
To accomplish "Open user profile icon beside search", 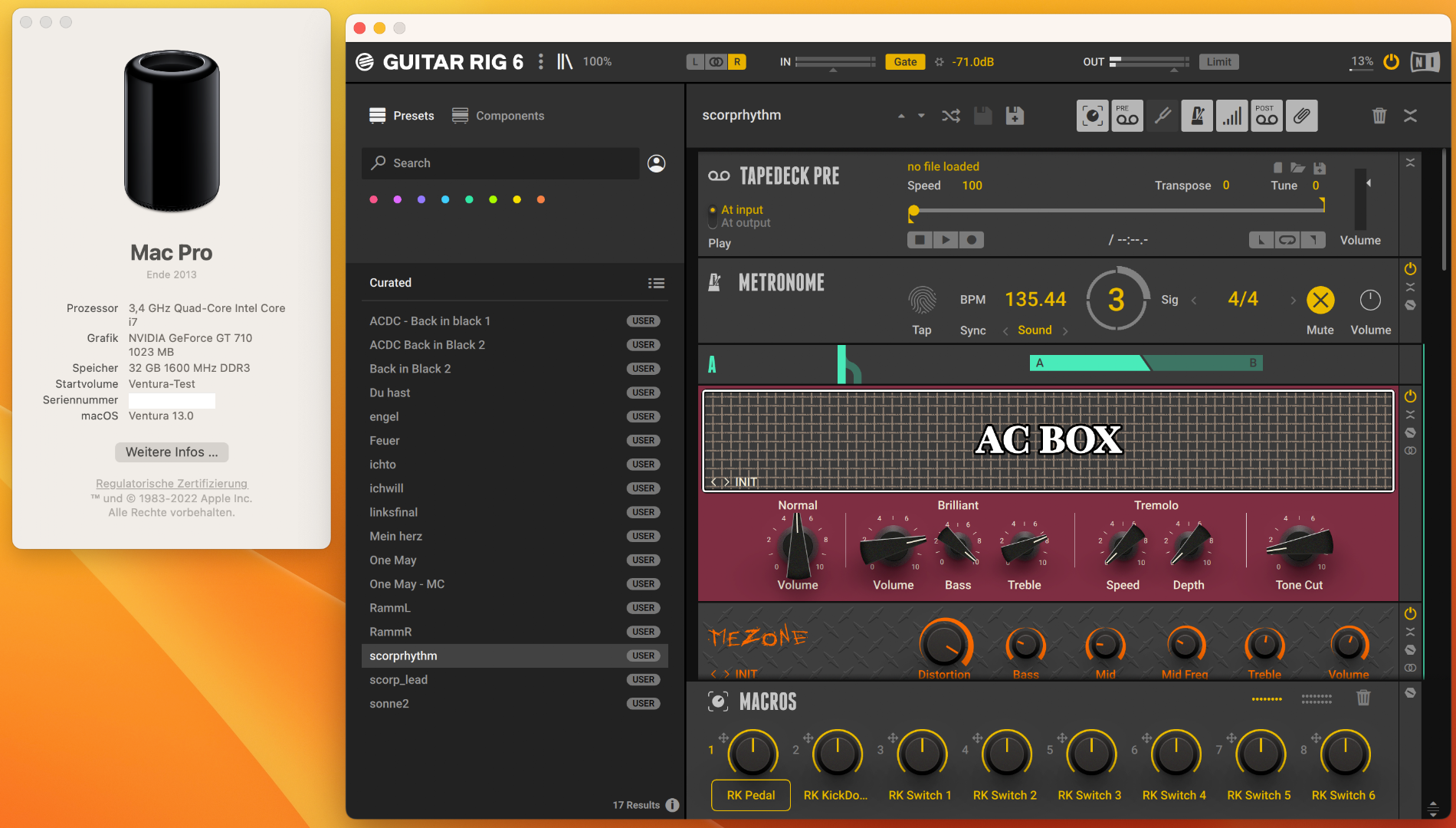I will (656, 163).
